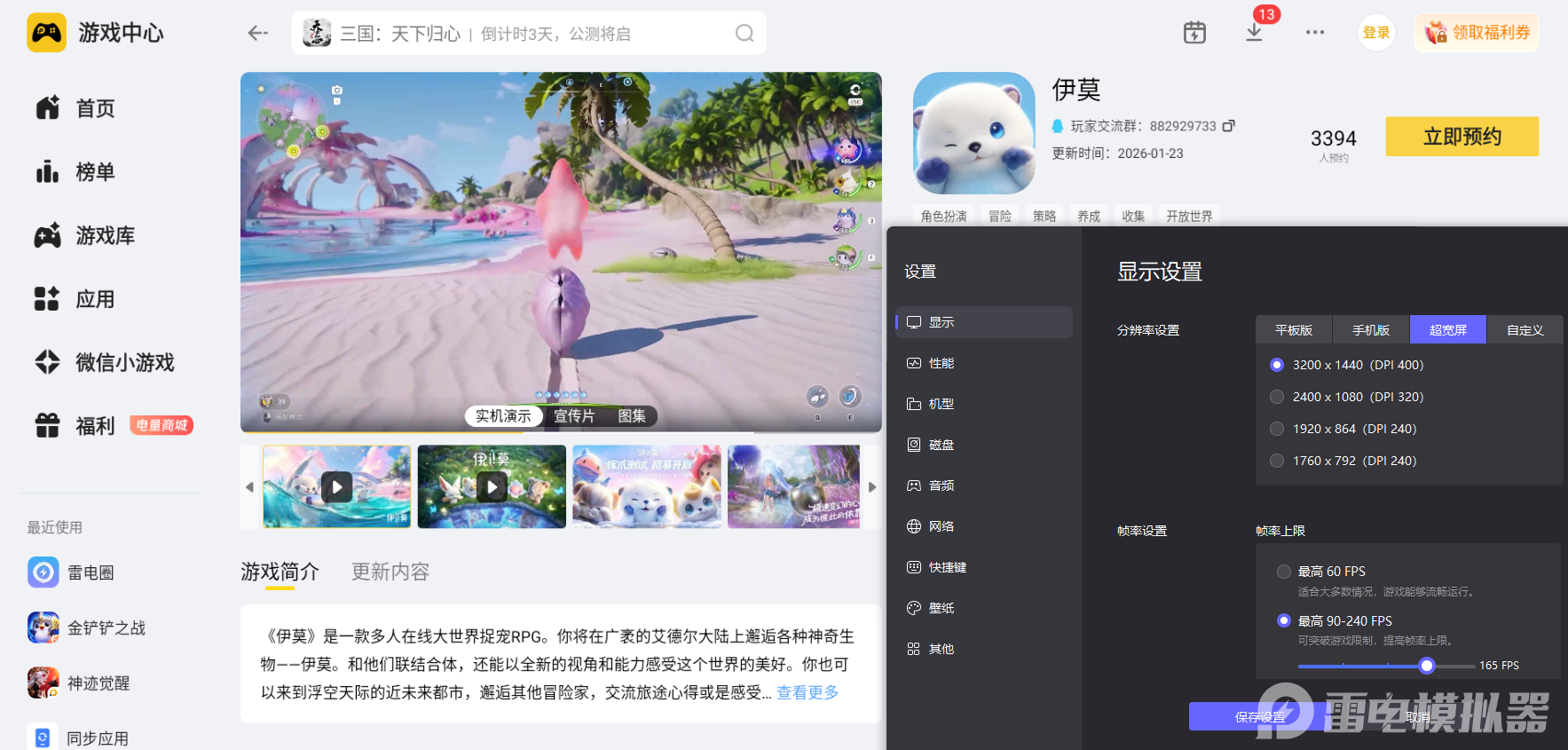Click 保存设置 to save settings
This screenshot has height=750, width=1568.
pyautogui.click(x=1260, y=717)
